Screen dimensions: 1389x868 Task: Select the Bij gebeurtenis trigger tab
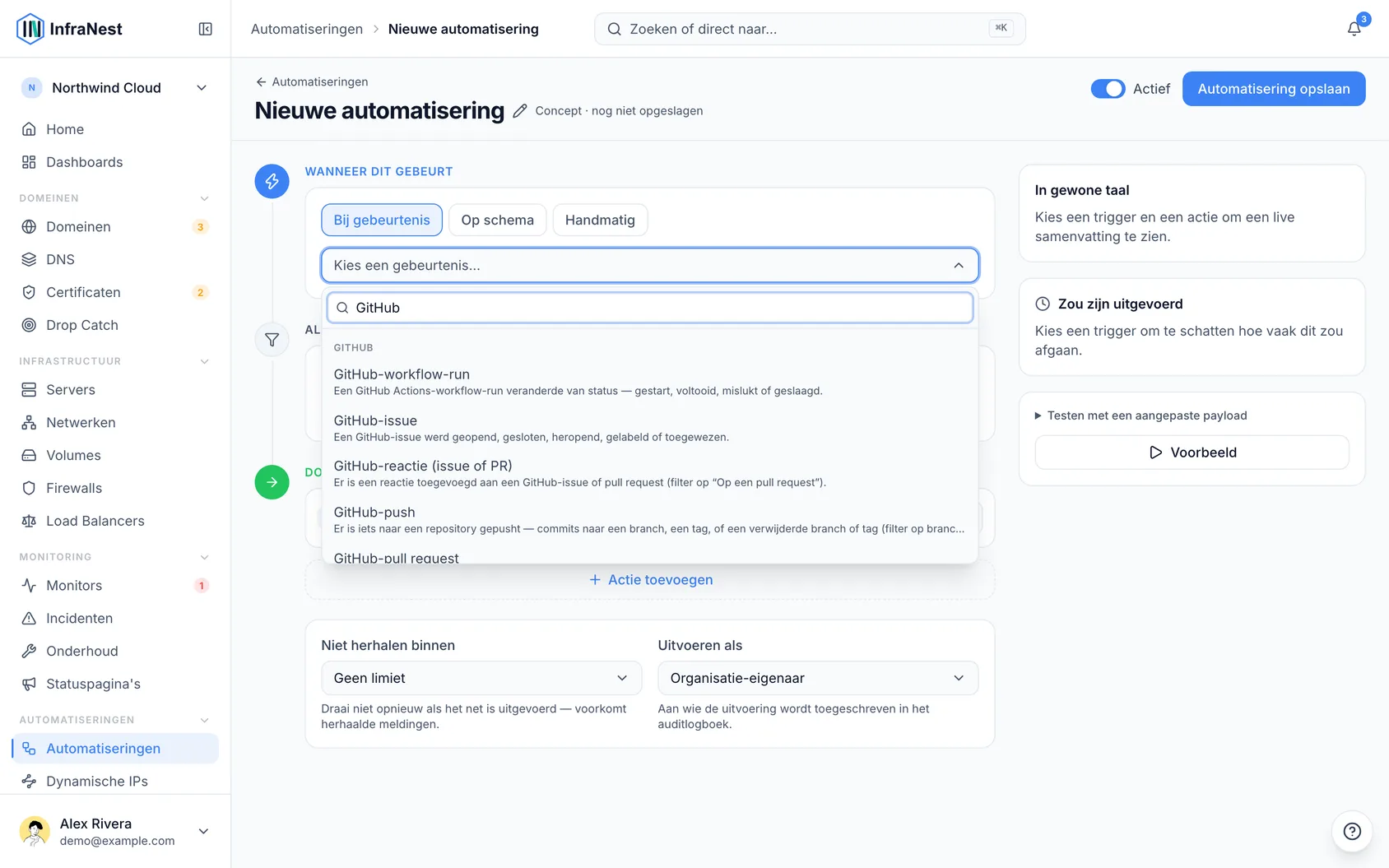(x=382, y=220)
